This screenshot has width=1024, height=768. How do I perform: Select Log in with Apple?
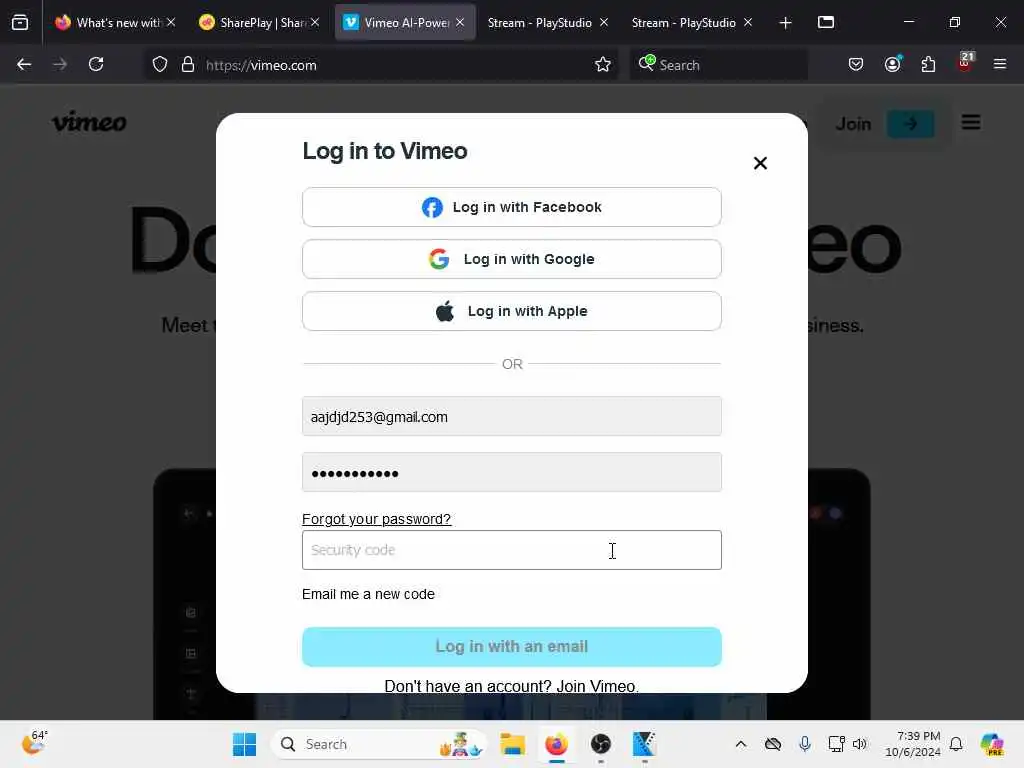click(x=511, y=312)
